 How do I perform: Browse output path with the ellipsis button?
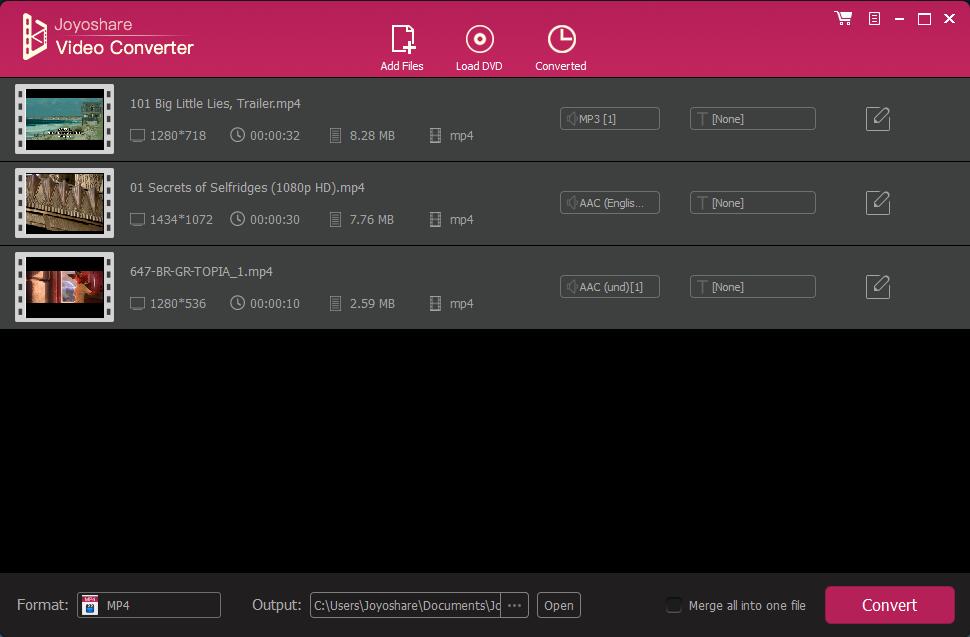pyautogui.click(x=515, y=605)
